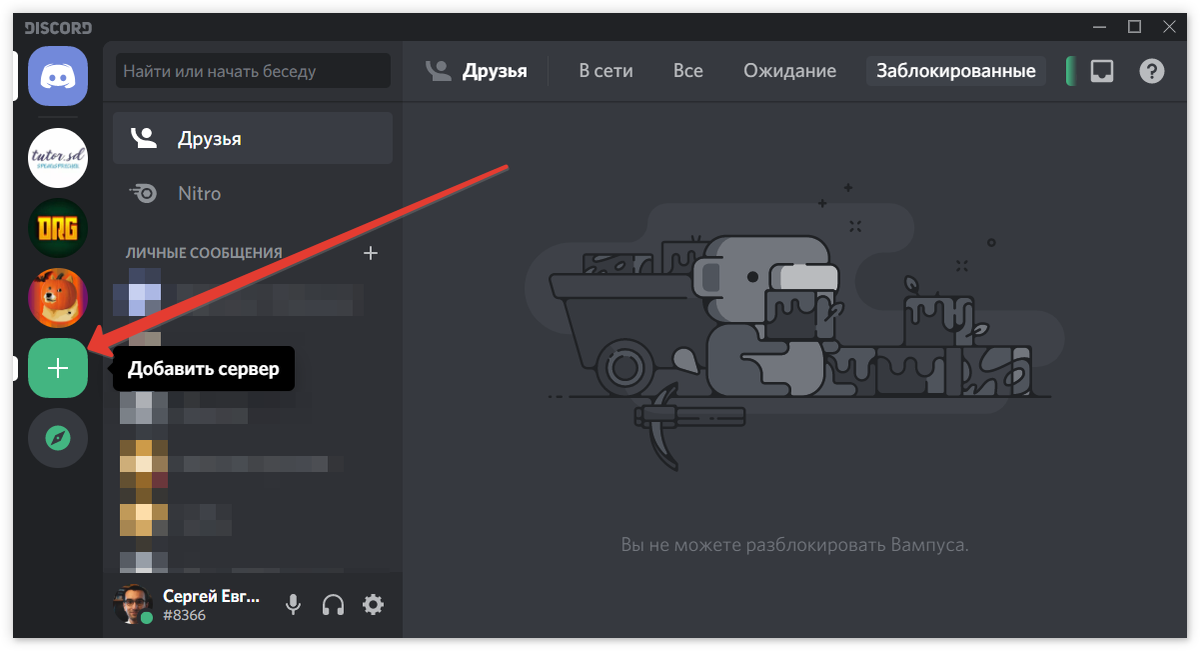
Task: Click the ЛИЧНЫЕ СООБЩЕНИЯ section label
Action: [204, 253]
